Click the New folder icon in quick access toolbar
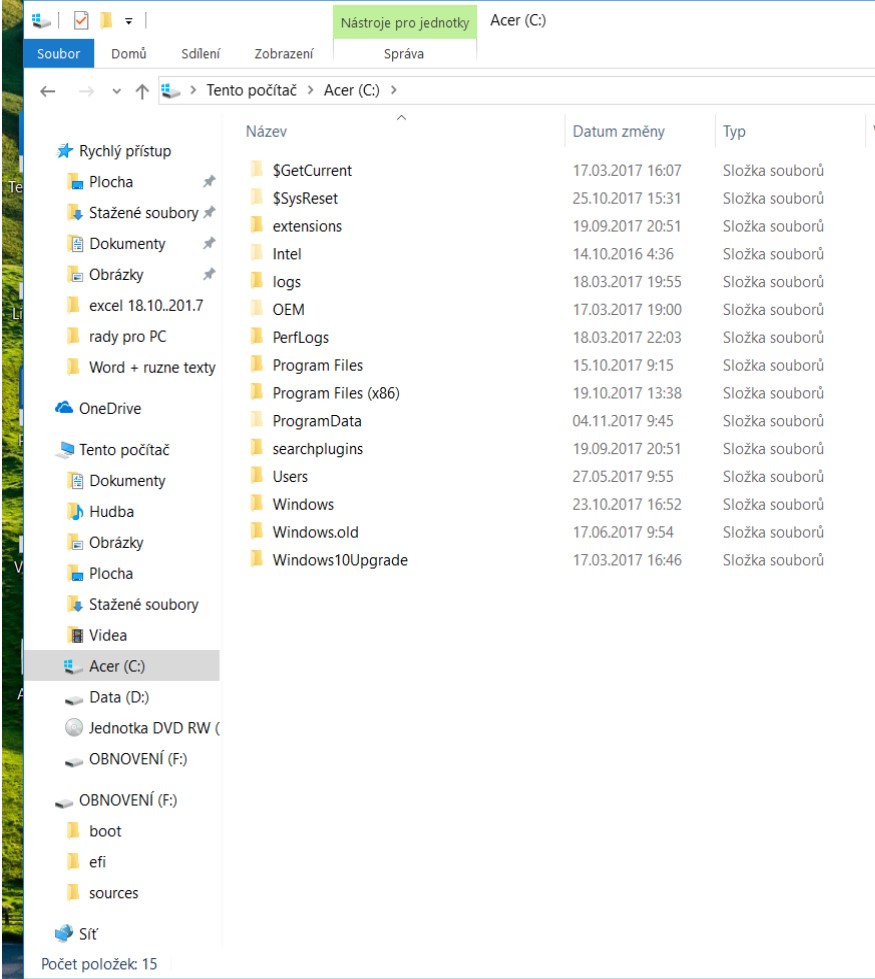The image size is (875, 979). [x=106, y=21]
